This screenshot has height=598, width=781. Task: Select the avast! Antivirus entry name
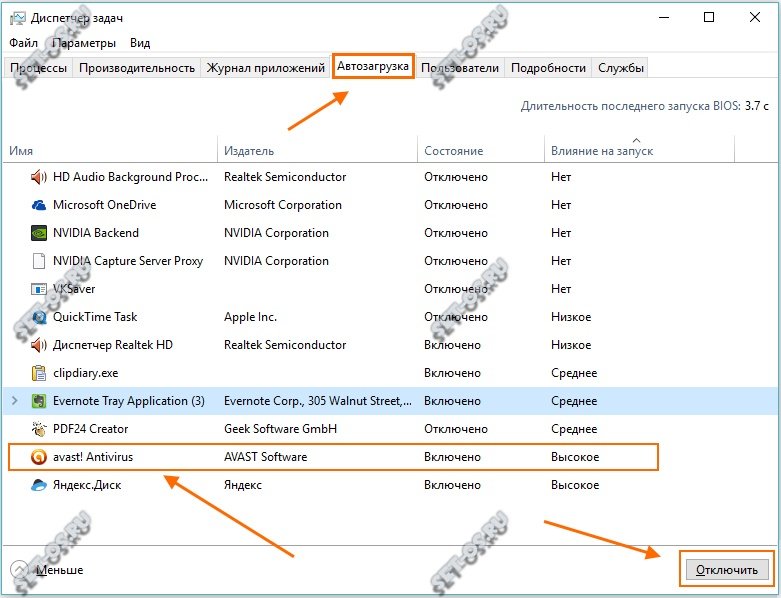coord(93,457)
